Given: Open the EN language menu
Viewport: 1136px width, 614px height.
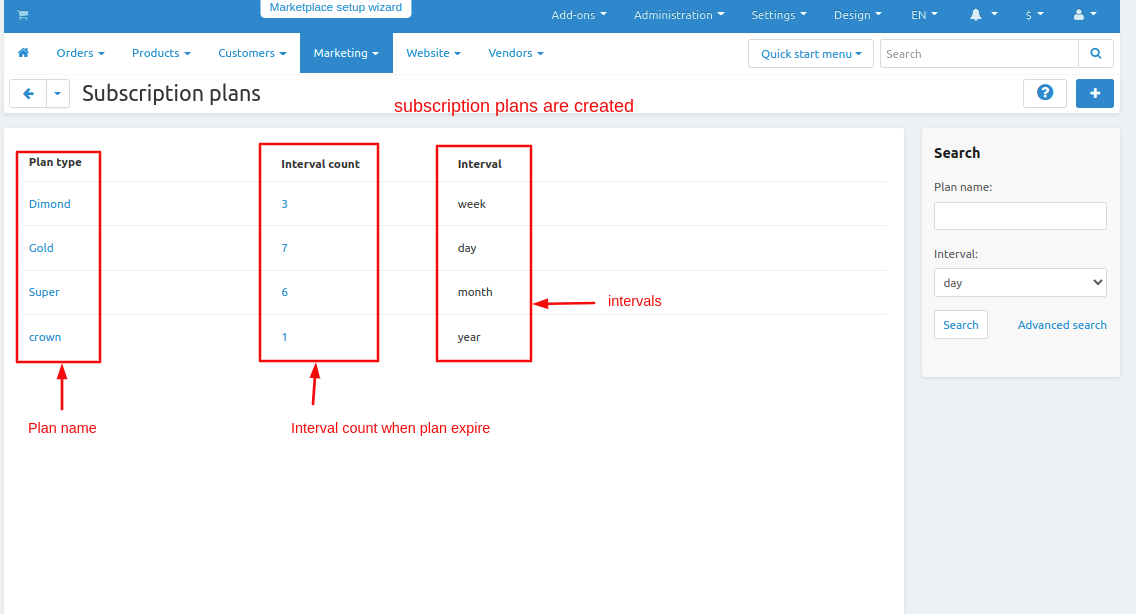Looking at the screenshot, I should (924, 14).
